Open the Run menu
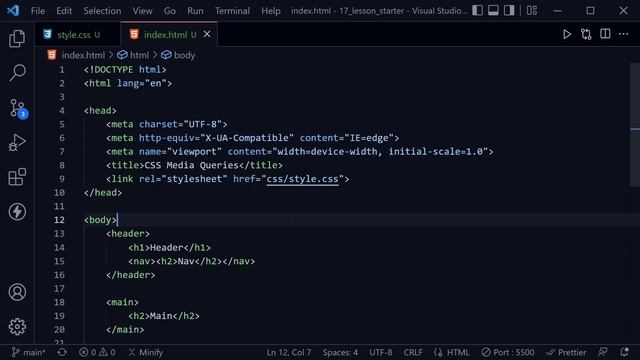Image resolution: width=640 pixels, height=360 pixels. pyautogui.click(x=195, y=11)
